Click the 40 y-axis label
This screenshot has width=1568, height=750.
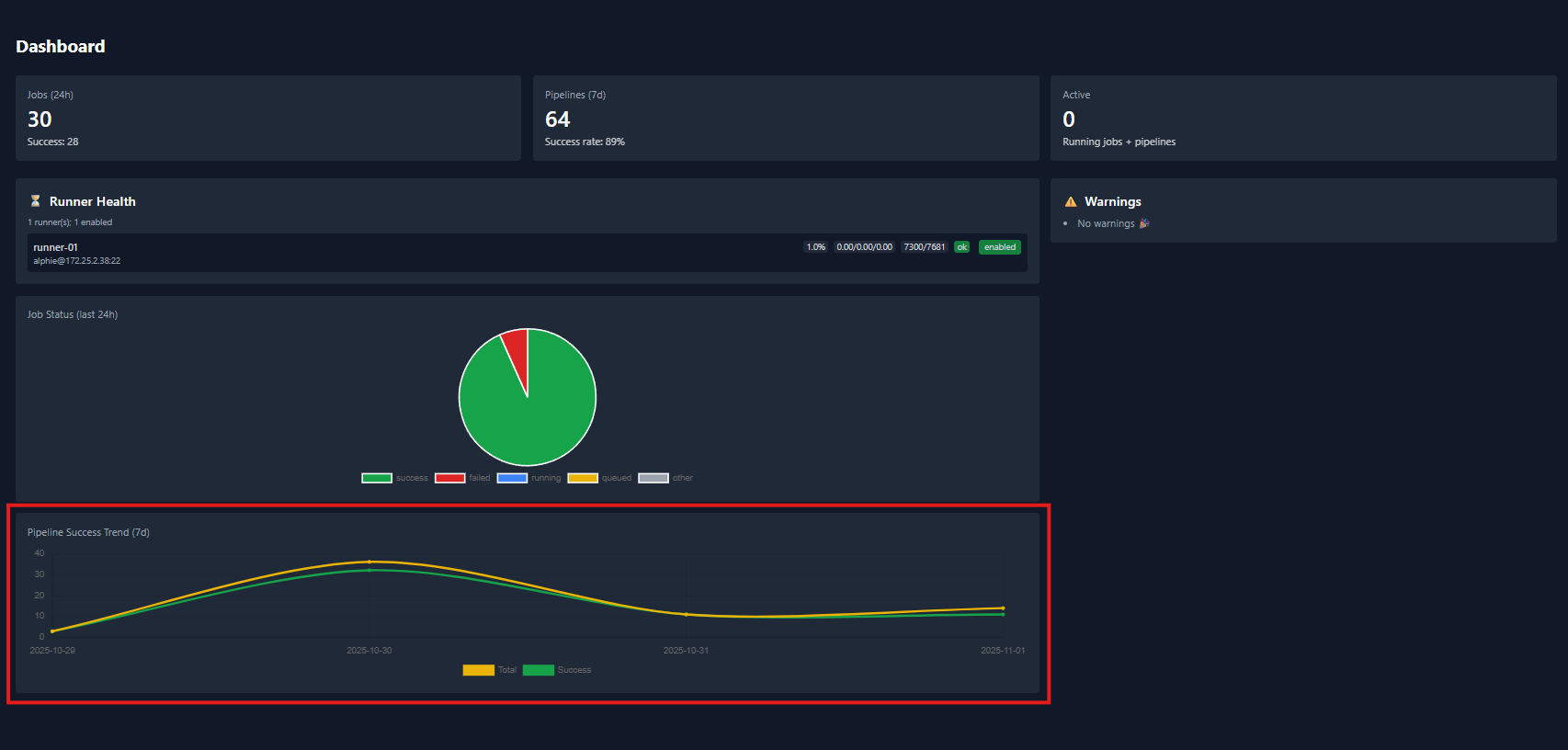40,553
